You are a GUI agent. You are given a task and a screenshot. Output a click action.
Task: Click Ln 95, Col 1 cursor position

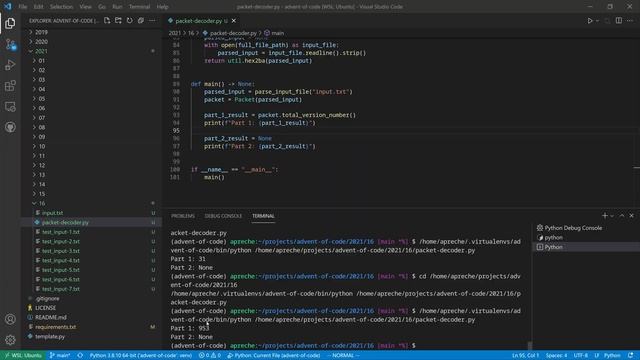525,355
